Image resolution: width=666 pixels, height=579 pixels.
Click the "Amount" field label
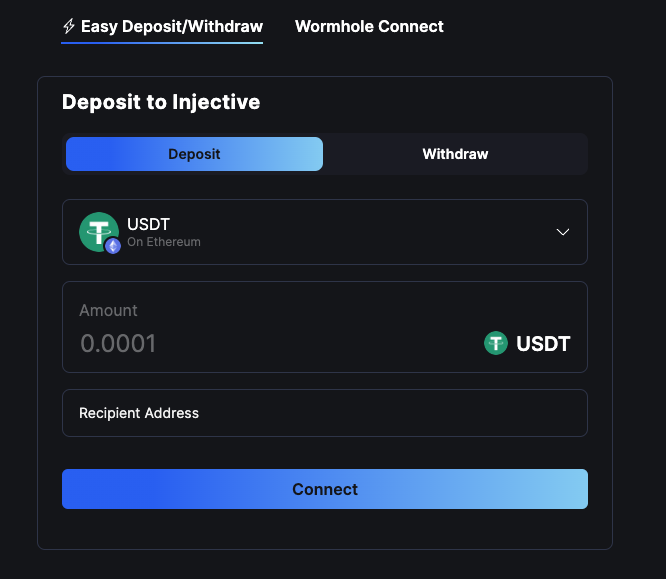108,310
